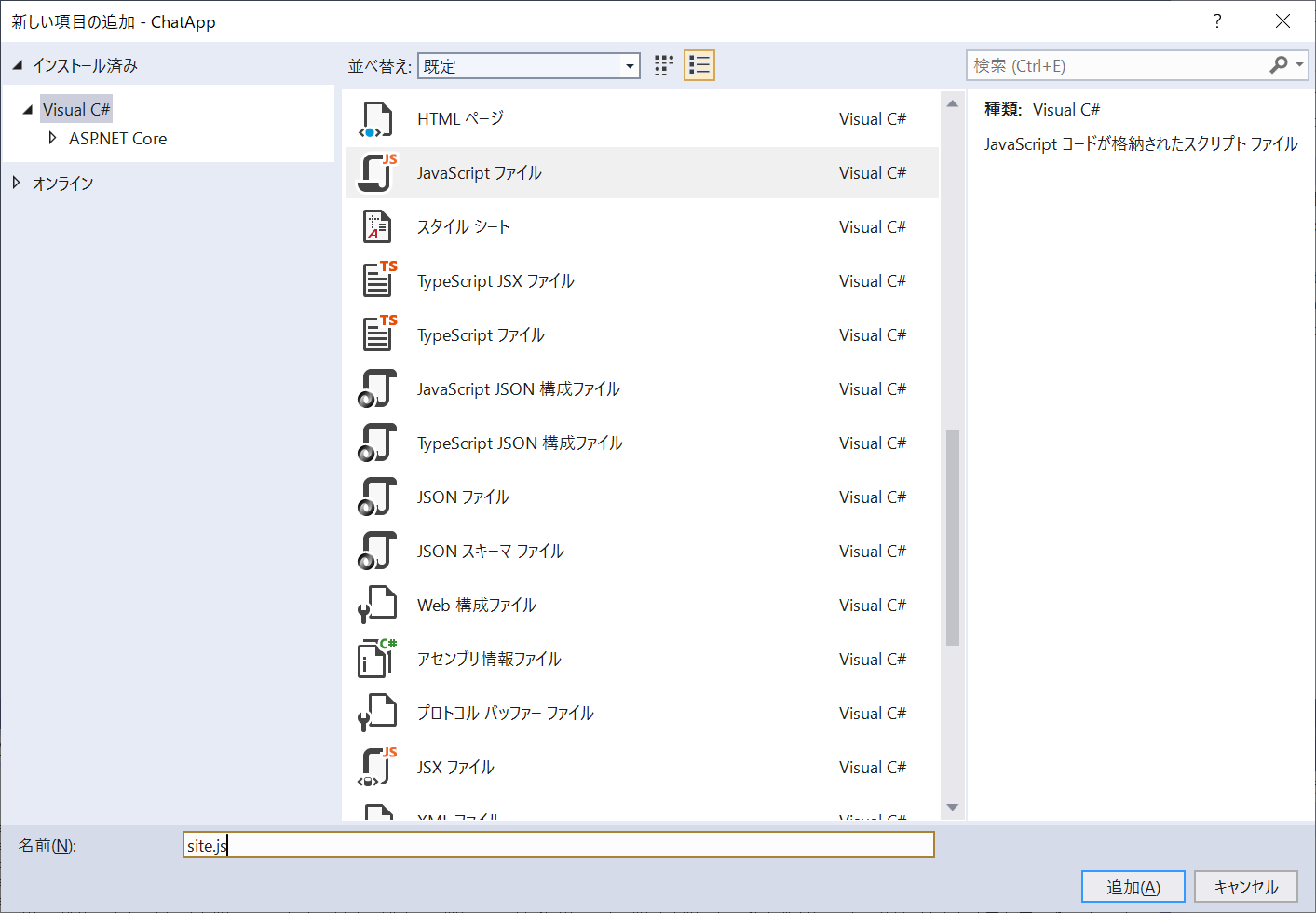The width and height of the screenshot is (1316, 913).
Task: Select Visual C# in the category tree
Action: (x=76, y=110)
